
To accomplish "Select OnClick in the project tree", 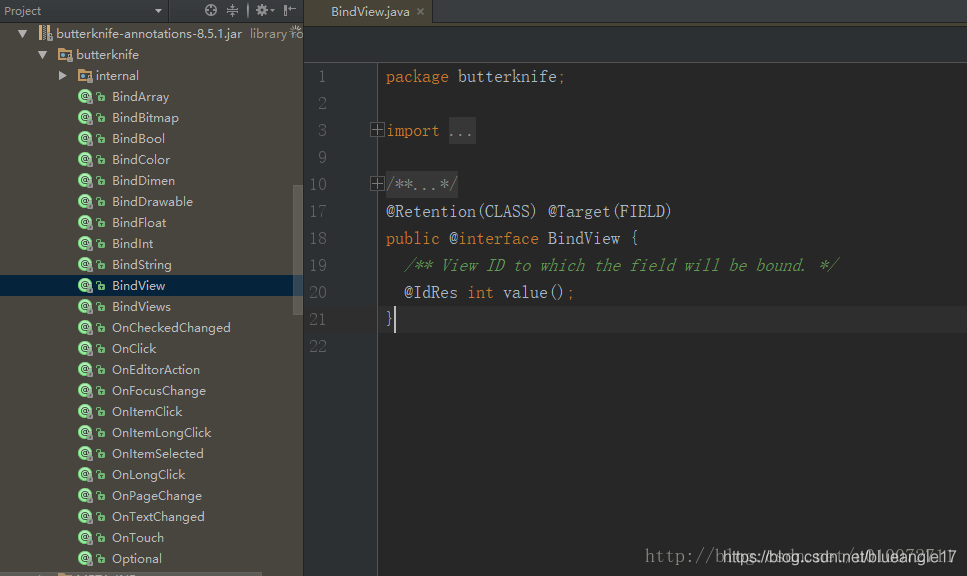I will pos(134,348).
